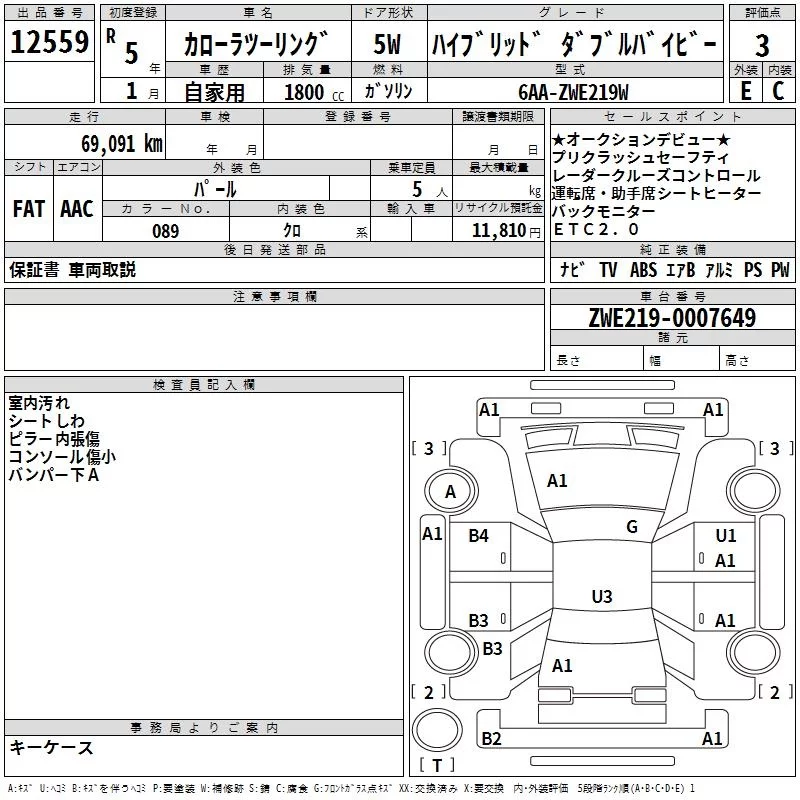Click the inspector note 室内汚れ
The height and width of the screenshot is (800, 800).
tap(39, 403)
